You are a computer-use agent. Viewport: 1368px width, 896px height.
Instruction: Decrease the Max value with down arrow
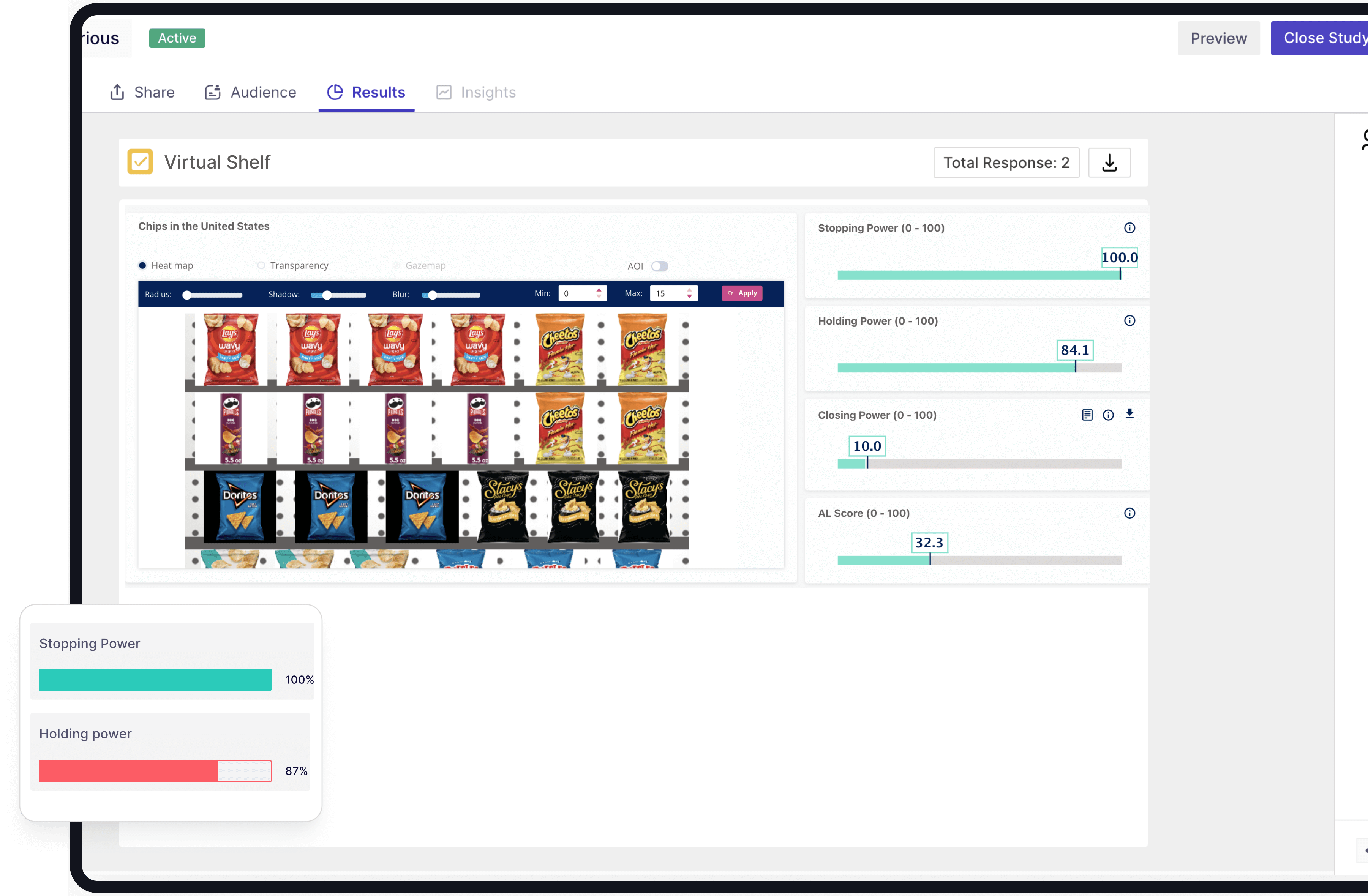click(x=689, y=297)
